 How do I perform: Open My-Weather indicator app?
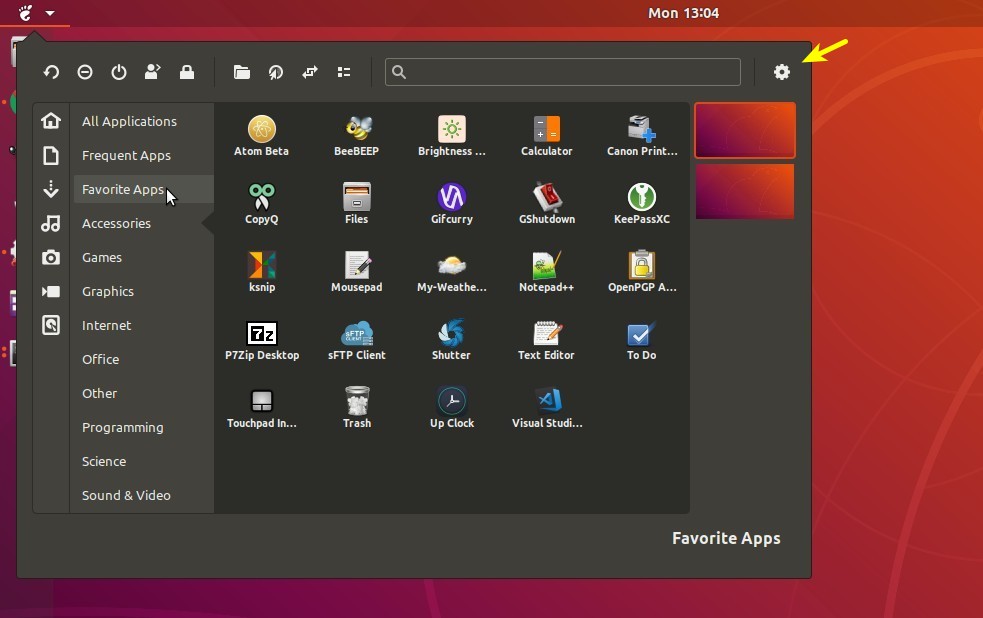pyautogui.click(x=451, y=271)
